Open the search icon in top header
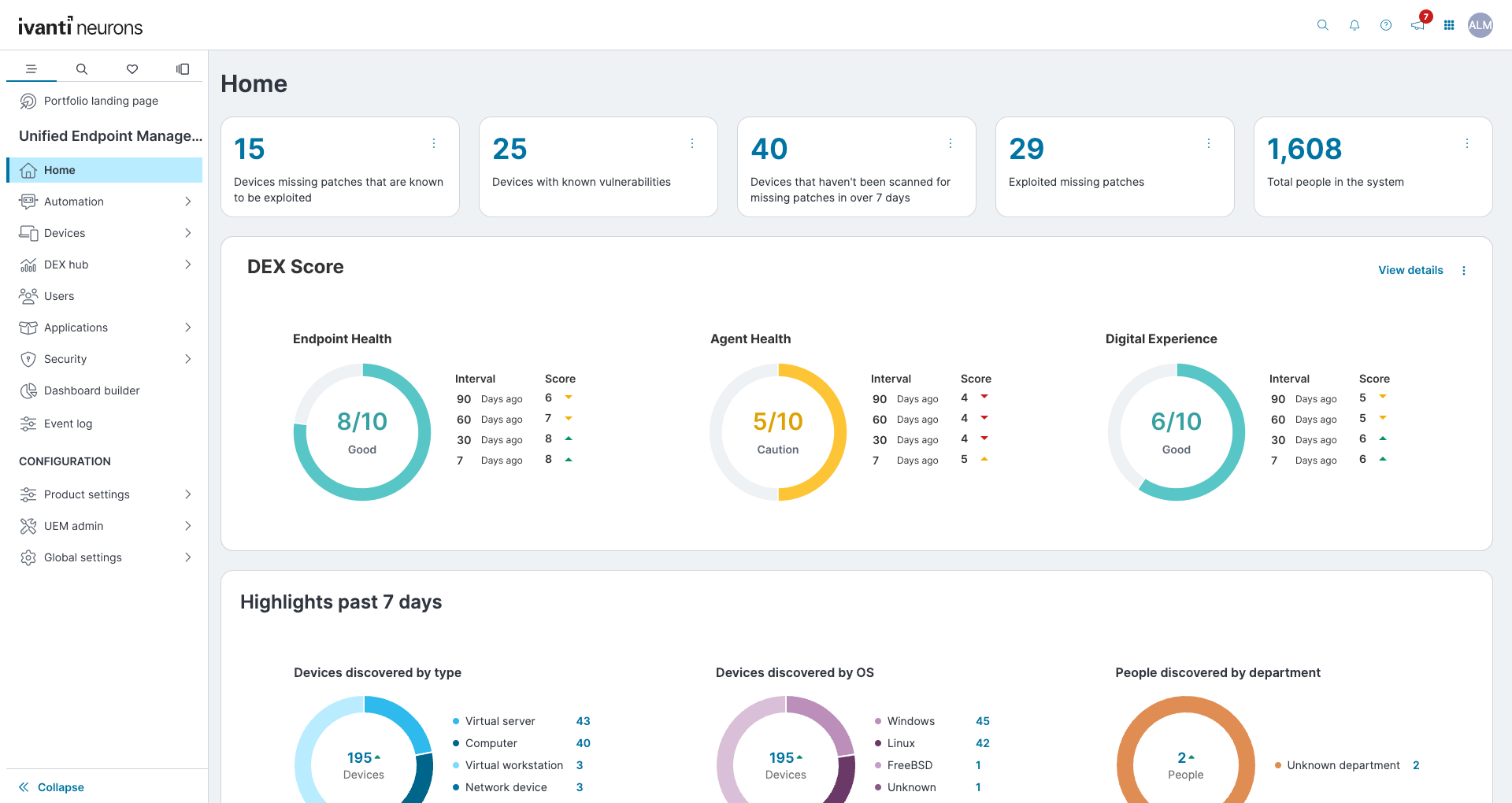This screenshot has width=1512, height=803. 1323,25
